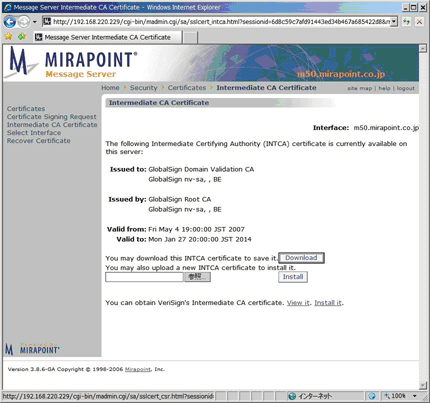
Task: Select the 'Mon Jan 27 20:00:00 JST 2014' text
Action: [200, 239]
